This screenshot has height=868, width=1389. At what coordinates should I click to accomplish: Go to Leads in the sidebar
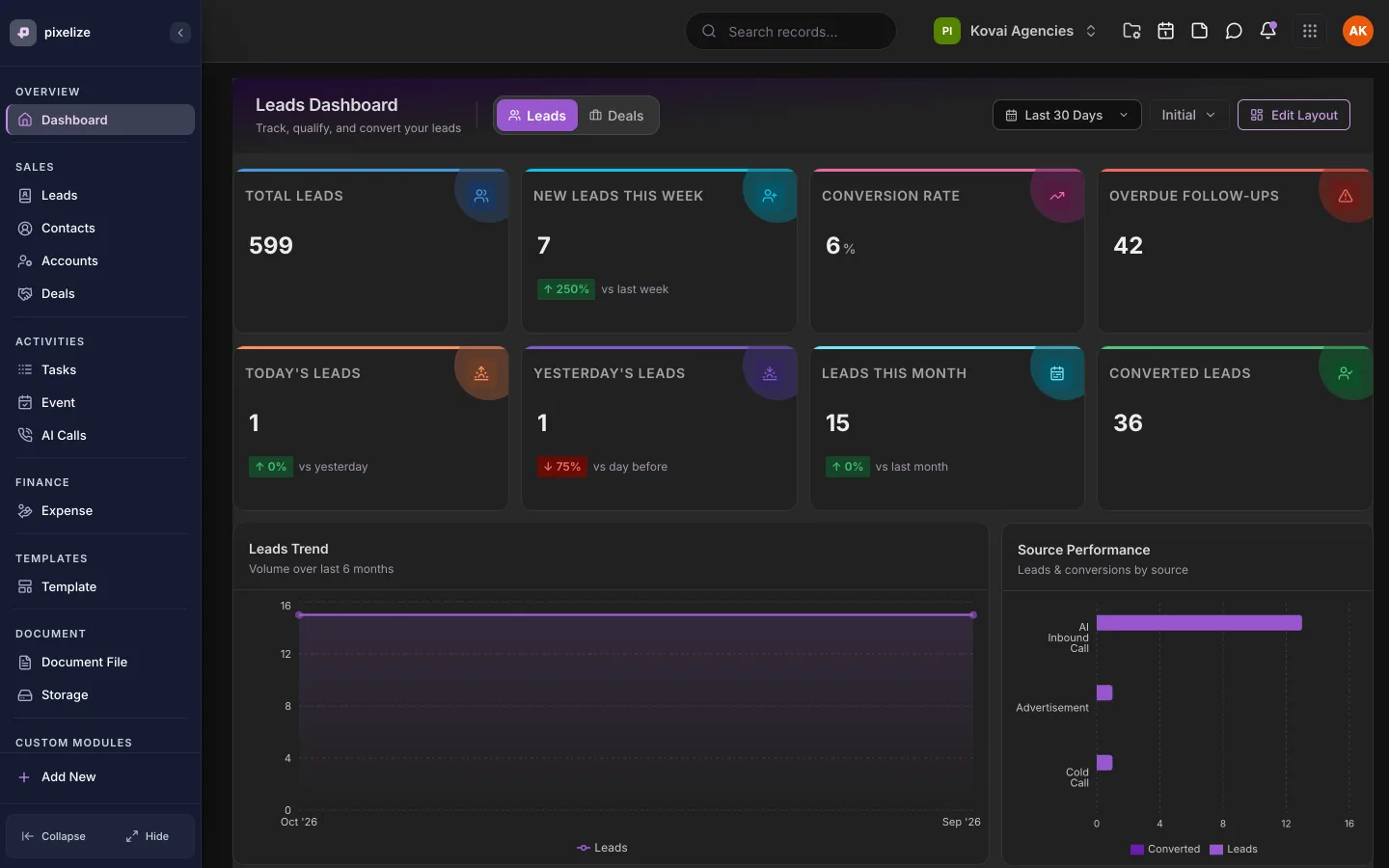pyautogui.click(x=100, y=195)
